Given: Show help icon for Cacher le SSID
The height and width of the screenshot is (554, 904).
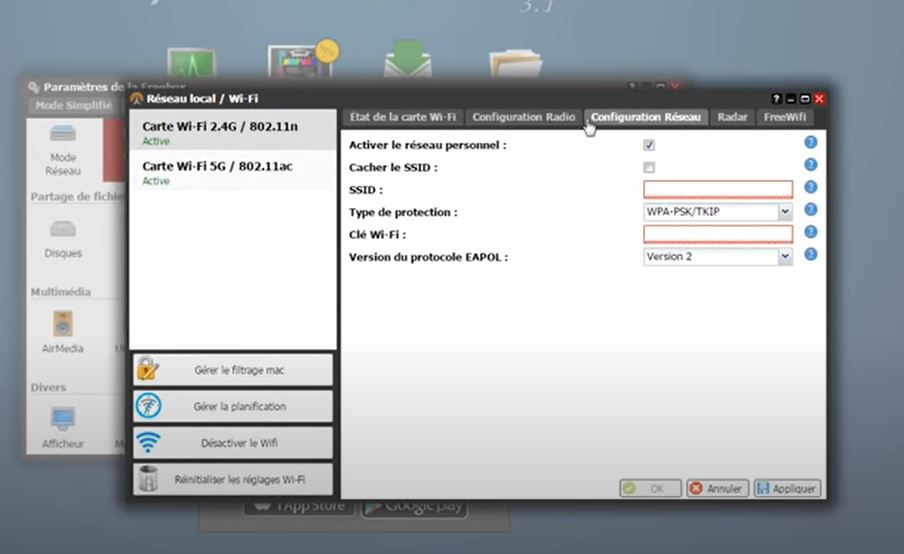Looking at the screenshot, I should click(x=811, y=165).
